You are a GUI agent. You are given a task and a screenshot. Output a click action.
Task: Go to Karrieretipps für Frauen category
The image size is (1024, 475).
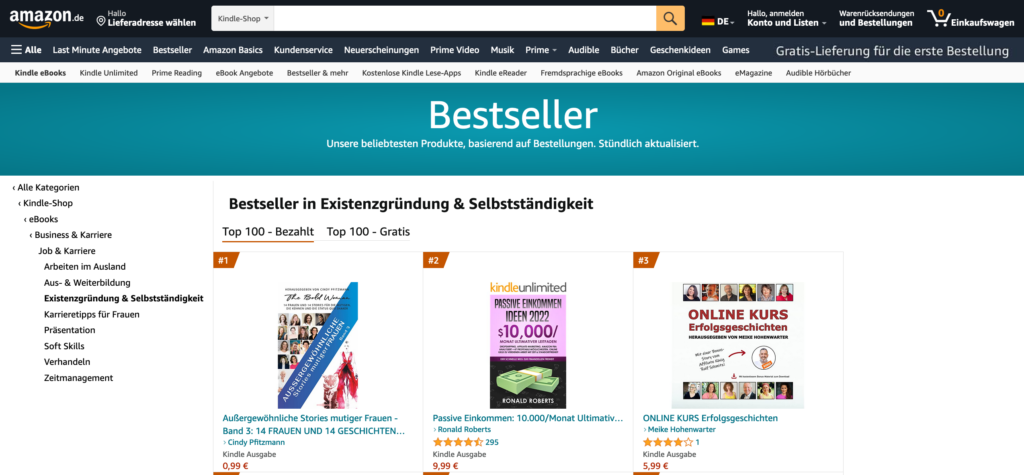(x=91, y=314)
